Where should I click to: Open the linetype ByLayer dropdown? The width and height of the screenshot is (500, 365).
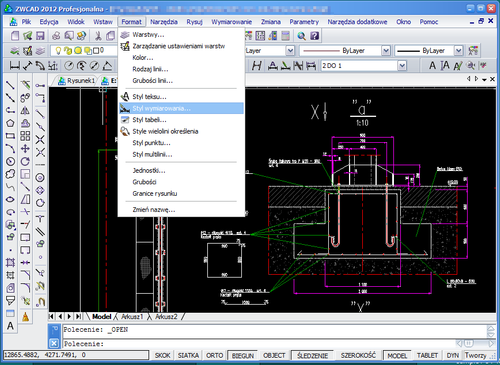[x=386, y=51]
